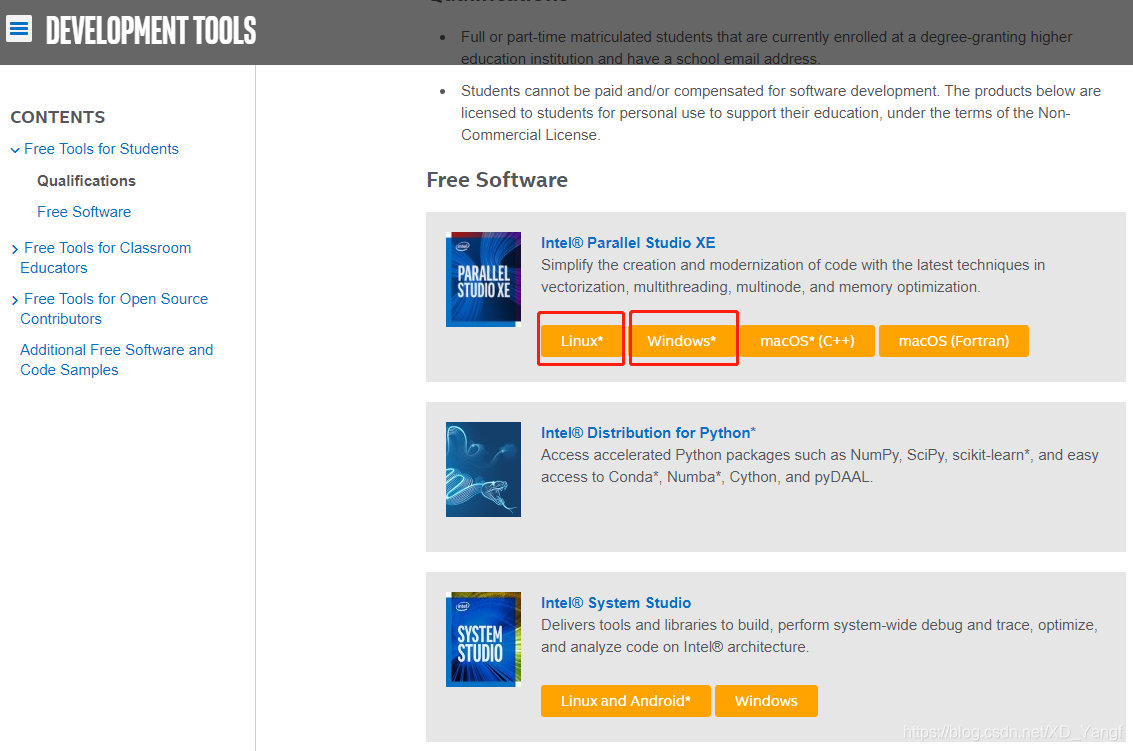Download Parallel Studio XE for Linux

pos(582,340)
